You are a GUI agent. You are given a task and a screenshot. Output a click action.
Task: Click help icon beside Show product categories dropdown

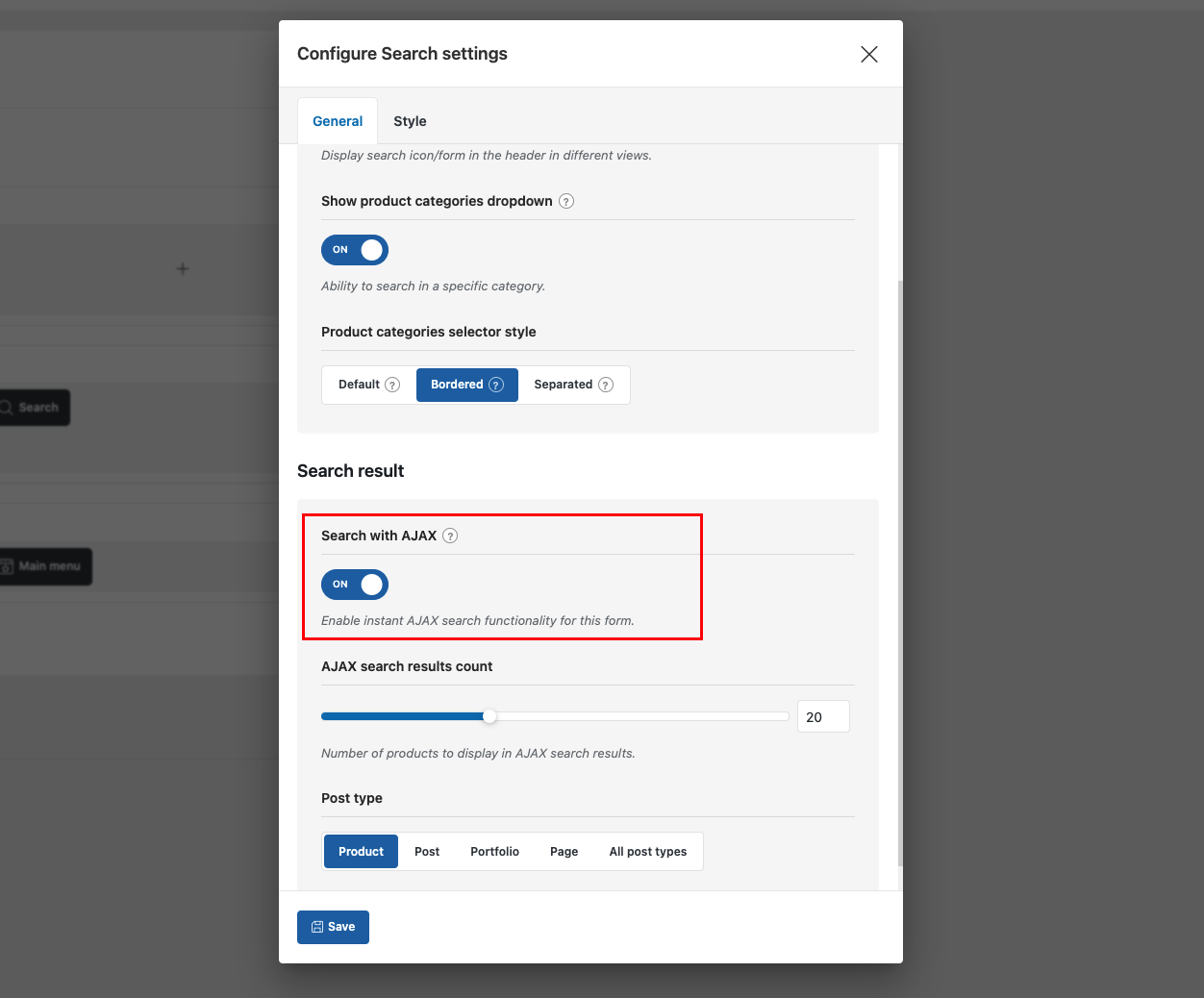pyautogui.click(x=566, y=201)
